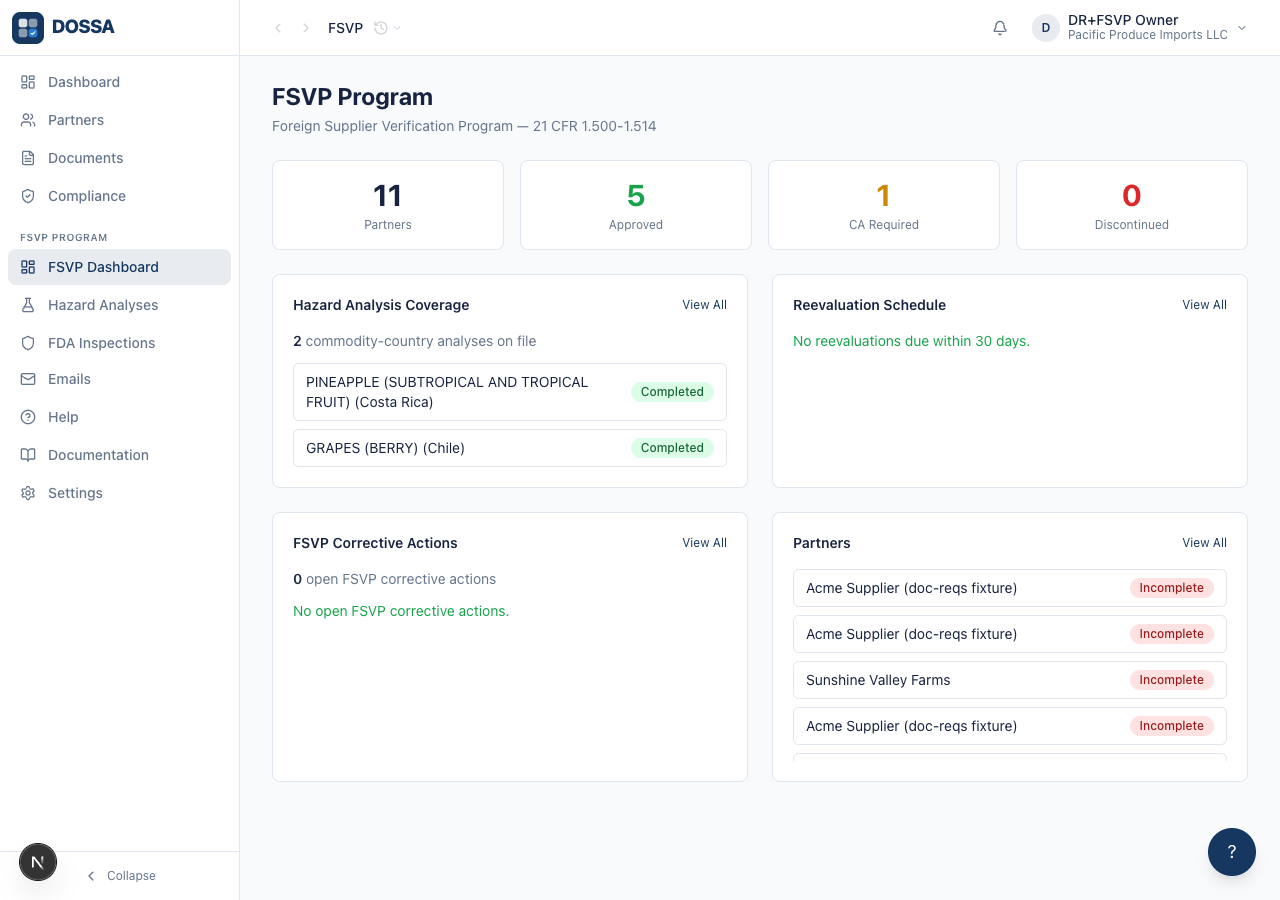Click the FSVP Dashboard grid icon
Screen dimensions: 1280x900
pos(28,267)
